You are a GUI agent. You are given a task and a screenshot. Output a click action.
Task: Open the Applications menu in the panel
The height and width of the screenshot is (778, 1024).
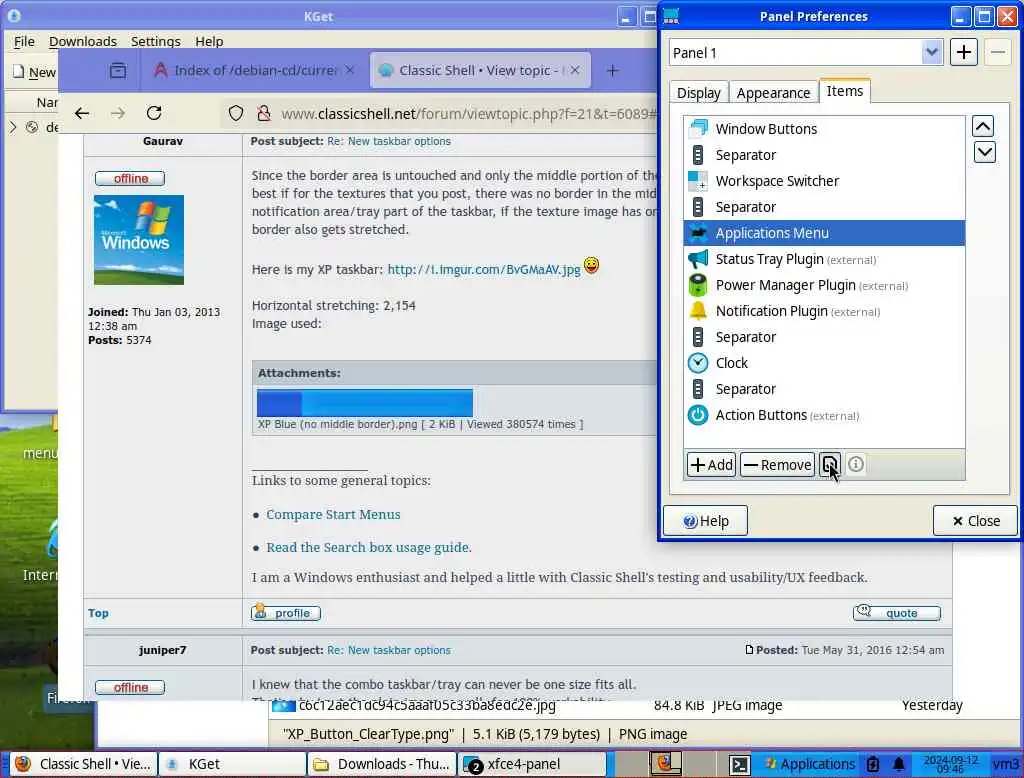pos(809,764)
